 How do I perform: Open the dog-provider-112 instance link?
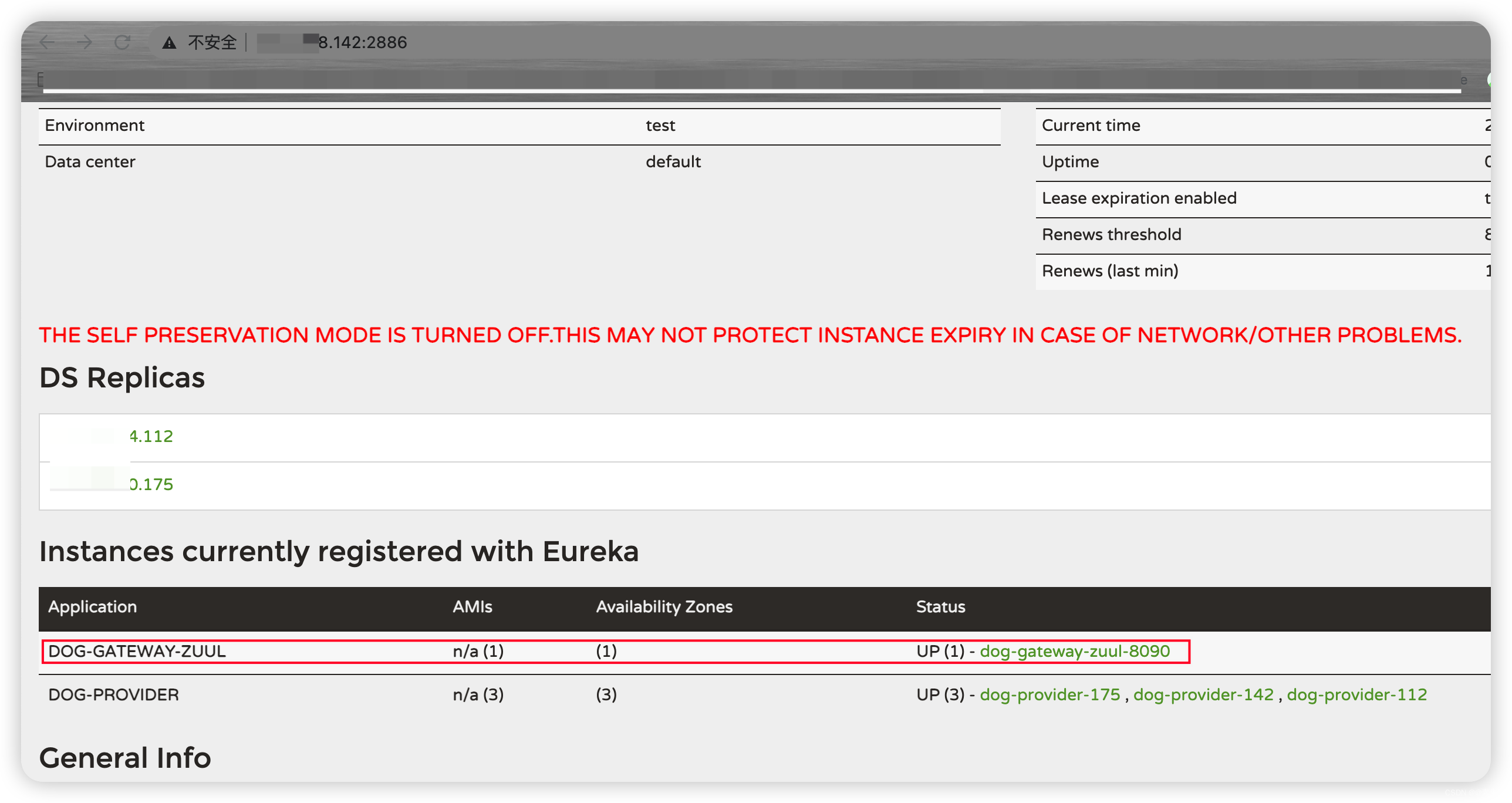(x=1356, y=694)
